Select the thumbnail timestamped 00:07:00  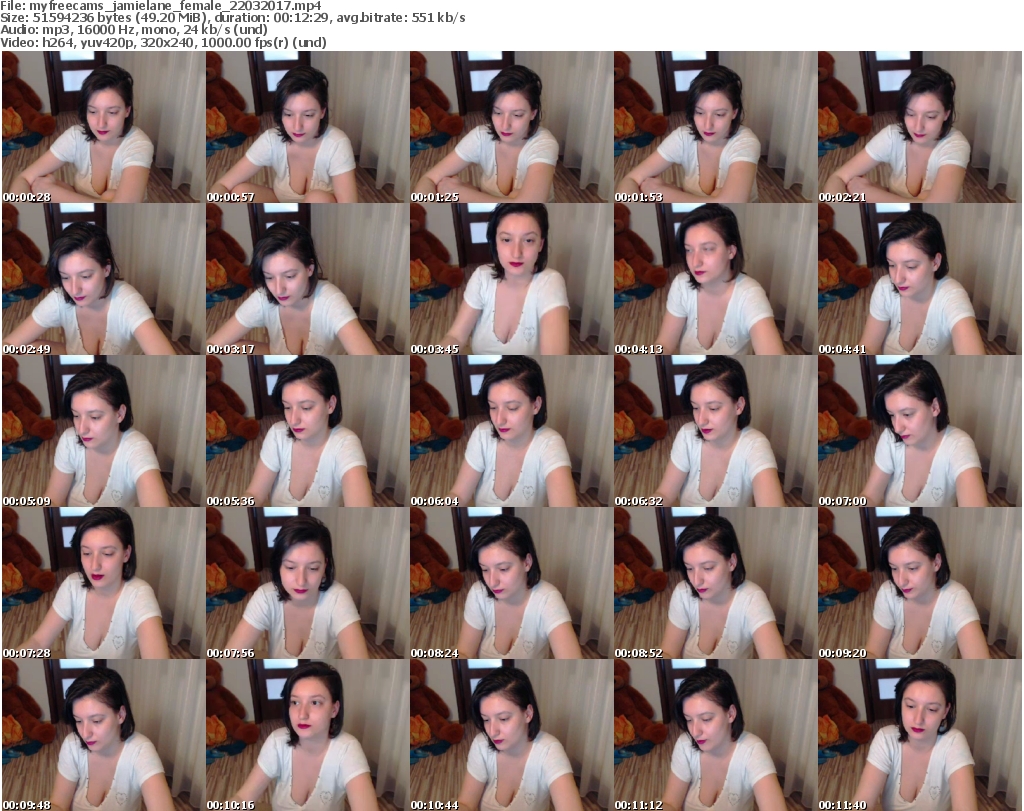[920, 431]
